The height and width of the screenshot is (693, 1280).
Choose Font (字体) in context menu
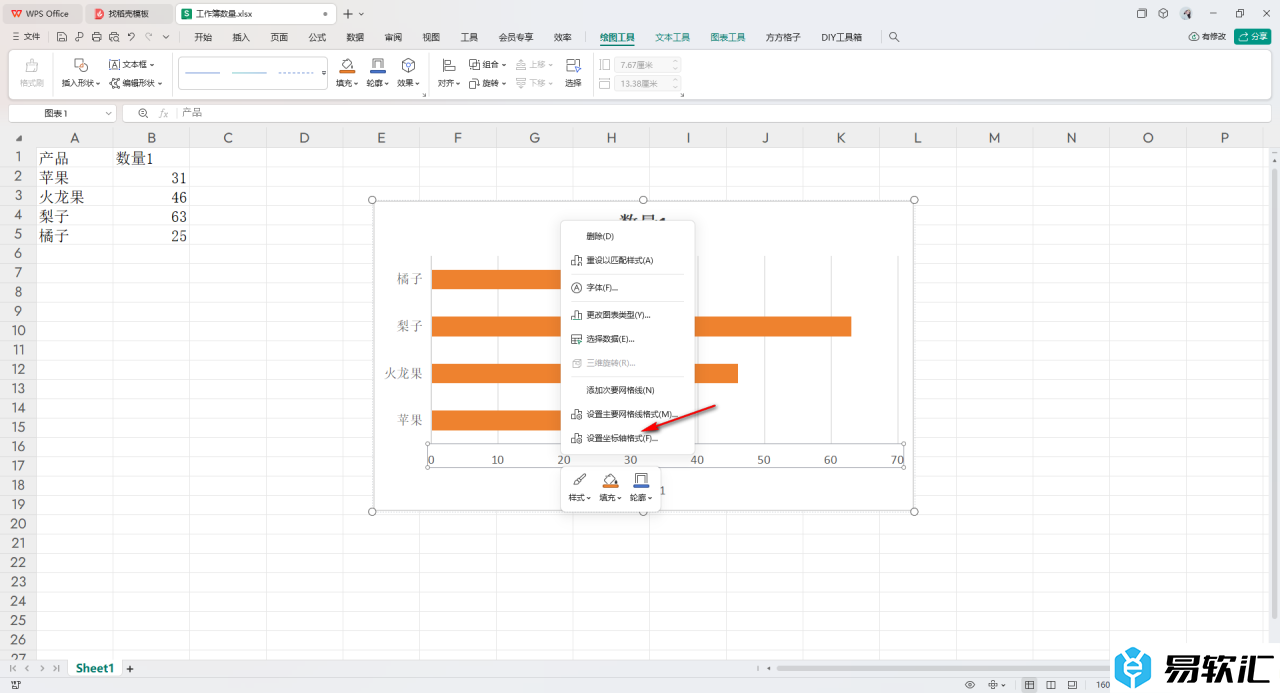coord(628,287)
